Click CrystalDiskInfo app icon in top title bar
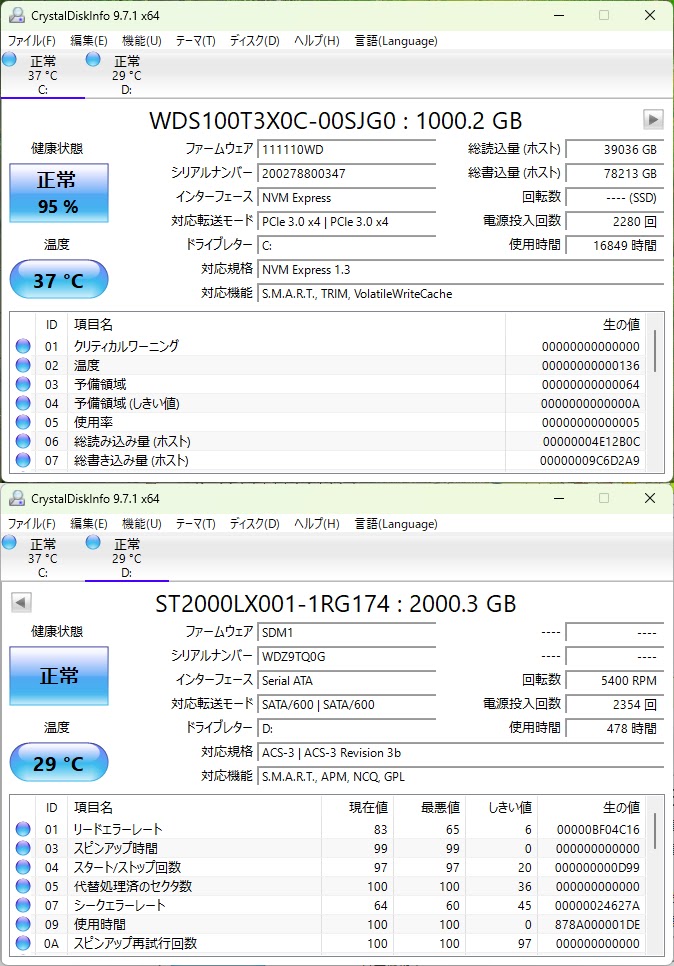The image size is (674, 966). pos(17,15)
